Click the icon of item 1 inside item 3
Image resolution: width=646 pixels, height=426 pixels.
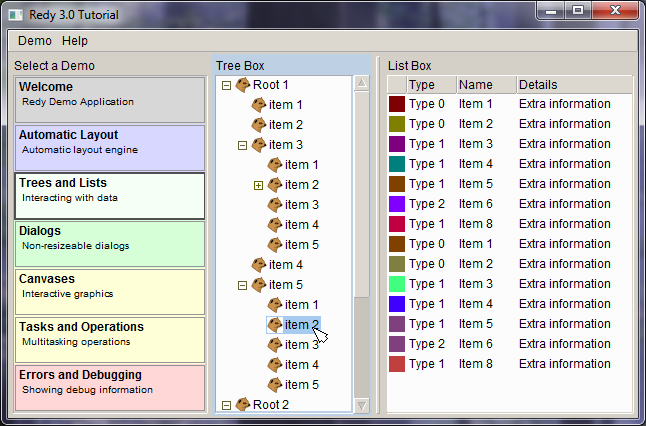pos(275,165)
